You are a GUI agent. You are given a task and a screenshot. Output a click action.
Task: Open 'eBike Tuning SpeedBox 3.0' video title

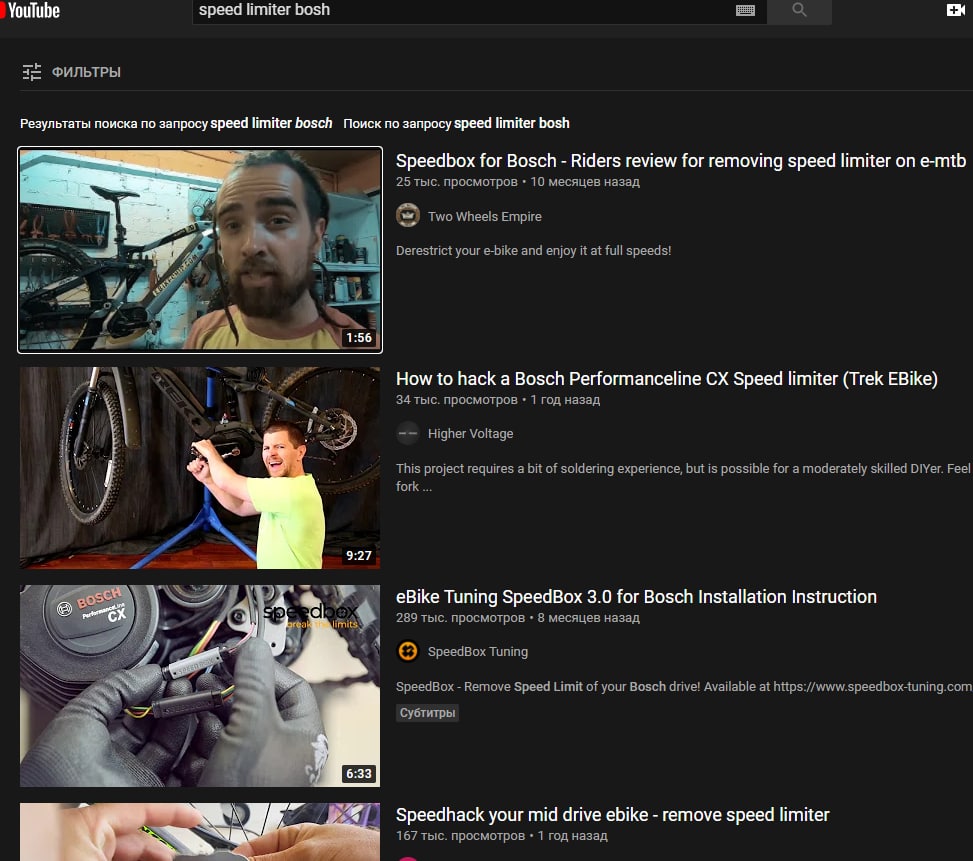(636, 597)
